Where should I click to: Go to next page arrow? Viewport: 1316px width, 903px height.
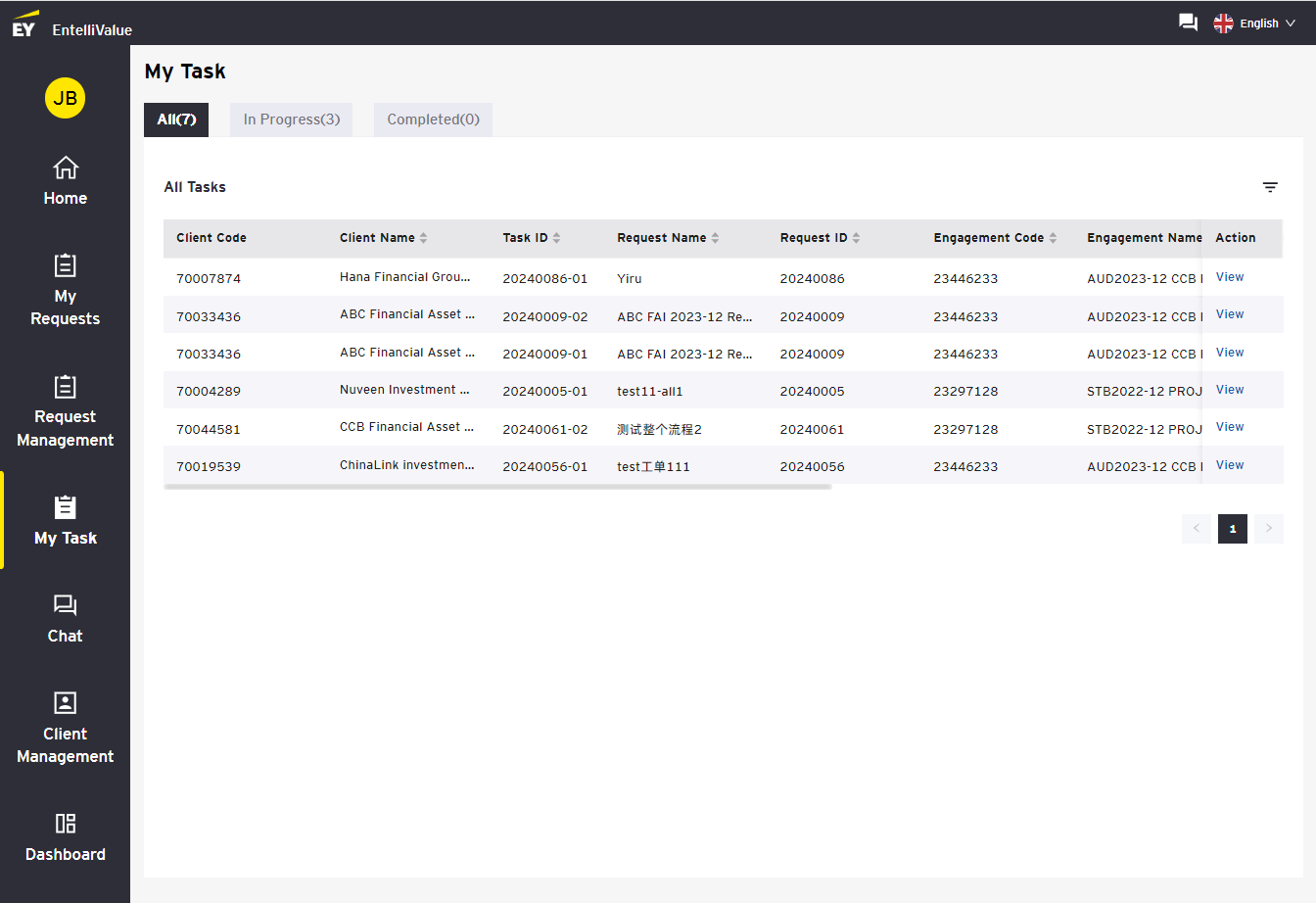click(x=1269, y=529)
